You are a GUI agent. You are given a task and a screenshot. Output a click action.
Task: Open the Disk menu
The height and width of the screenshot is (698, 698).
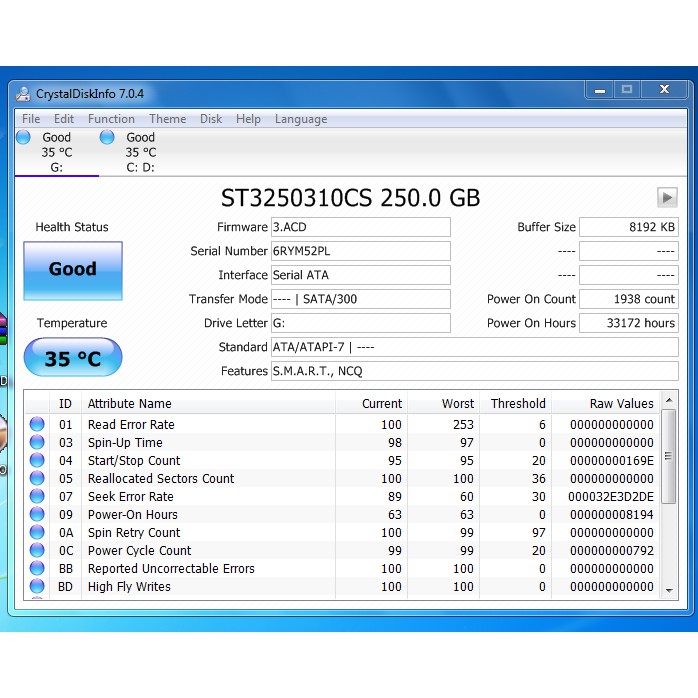pos(211,119)
